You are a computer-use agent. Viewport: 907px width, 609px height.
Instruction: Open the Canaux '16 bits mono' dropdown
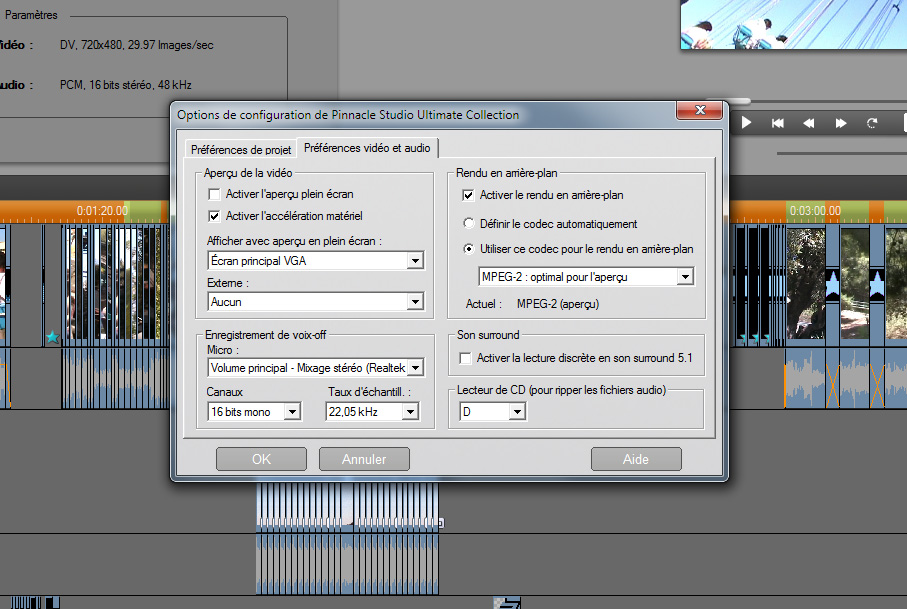point(254,411)
